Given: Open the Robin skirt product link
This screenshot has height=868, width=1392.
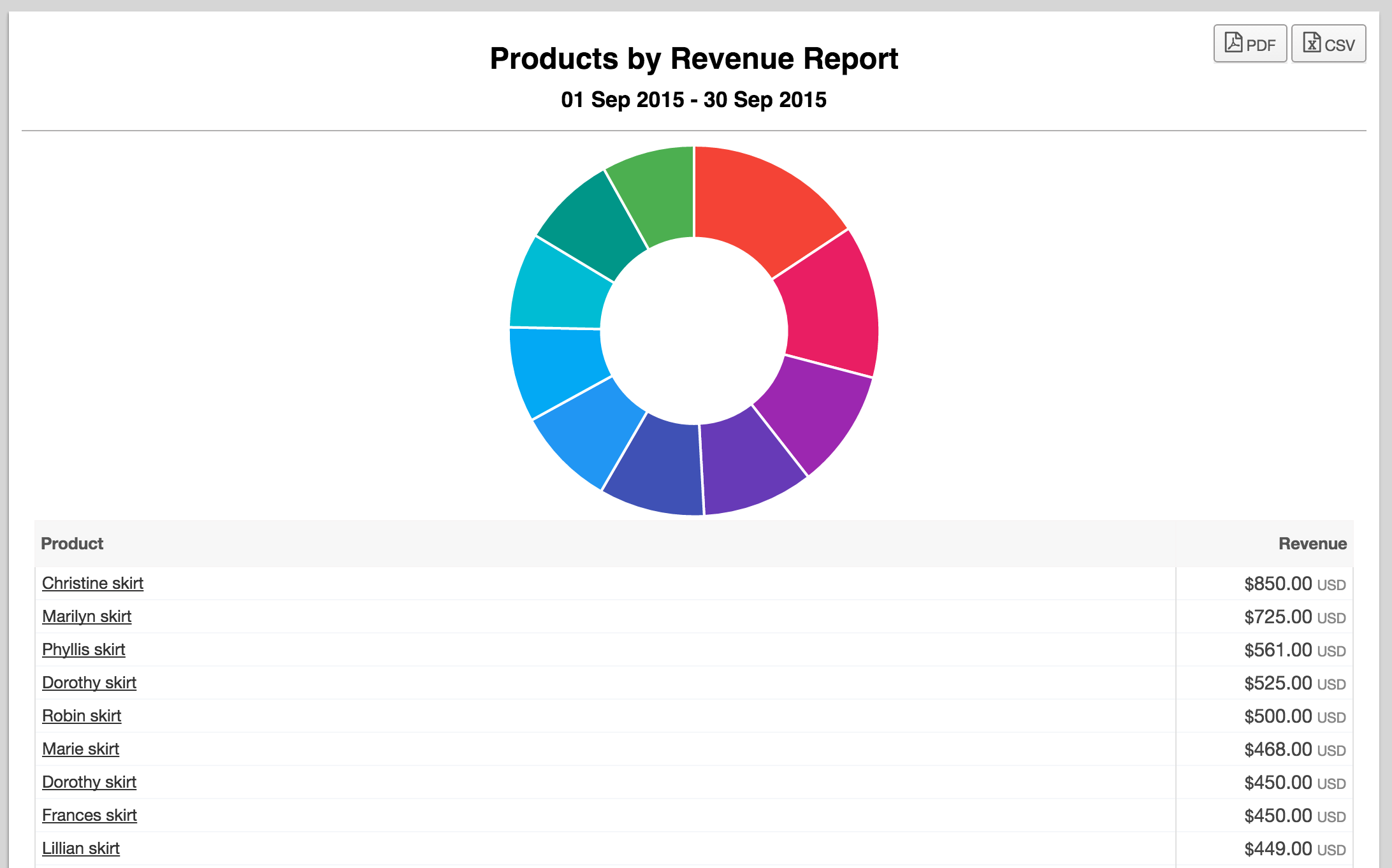Looking at the screenshot, I should tap(82, 716).
